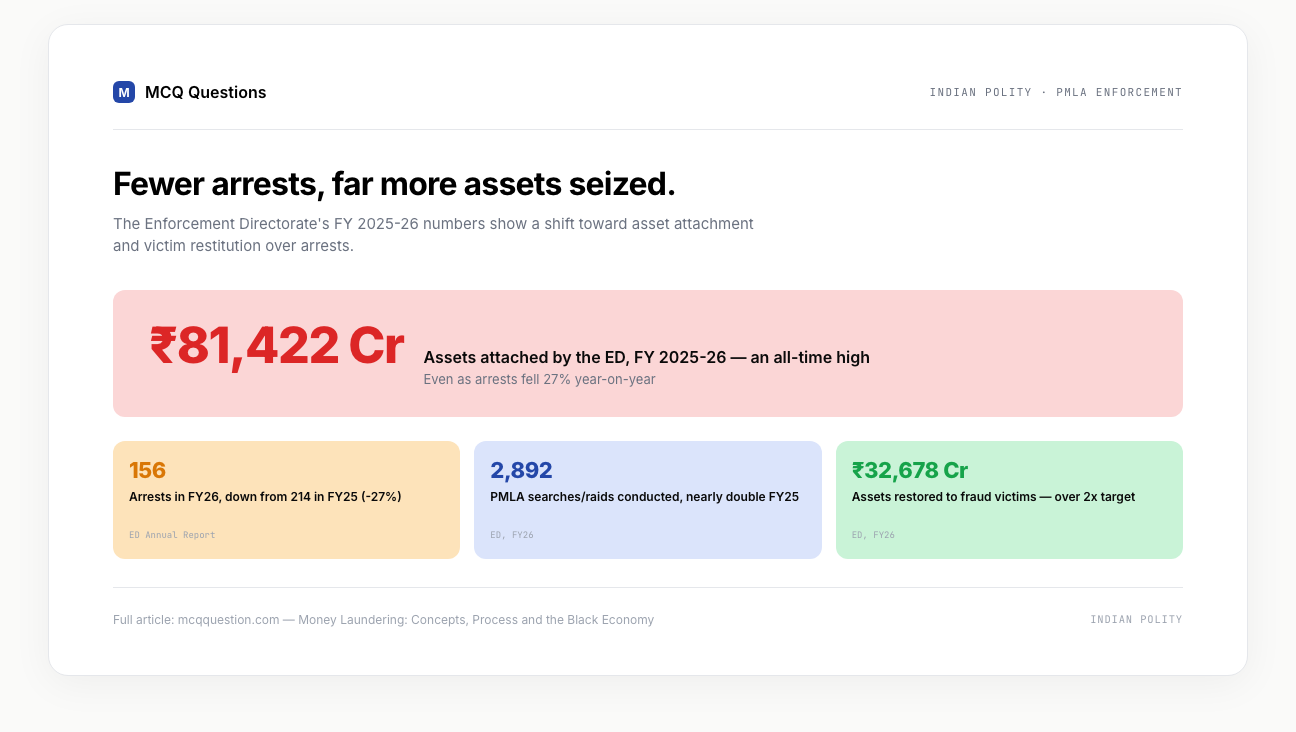Click 'Even as arrests fell 27%' note
1296x732 pixels.
click(x=540, y=379)
